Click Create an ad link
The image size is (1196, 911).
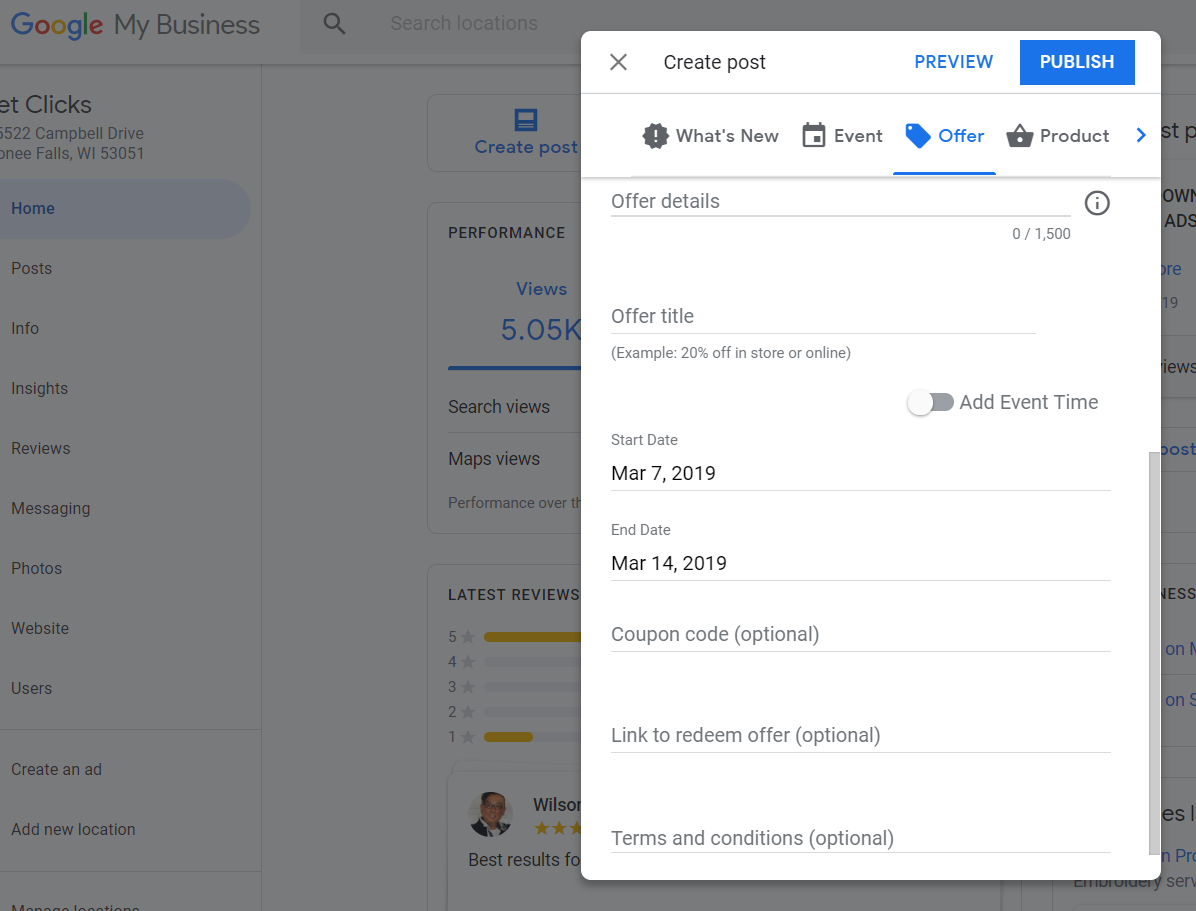[56, 770]
